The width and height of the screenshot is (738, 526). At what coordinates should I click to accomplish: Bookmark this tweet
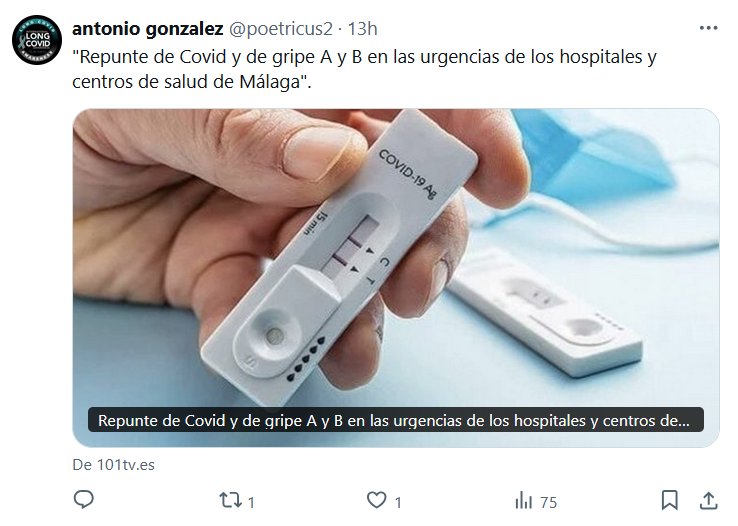(670, 500)
